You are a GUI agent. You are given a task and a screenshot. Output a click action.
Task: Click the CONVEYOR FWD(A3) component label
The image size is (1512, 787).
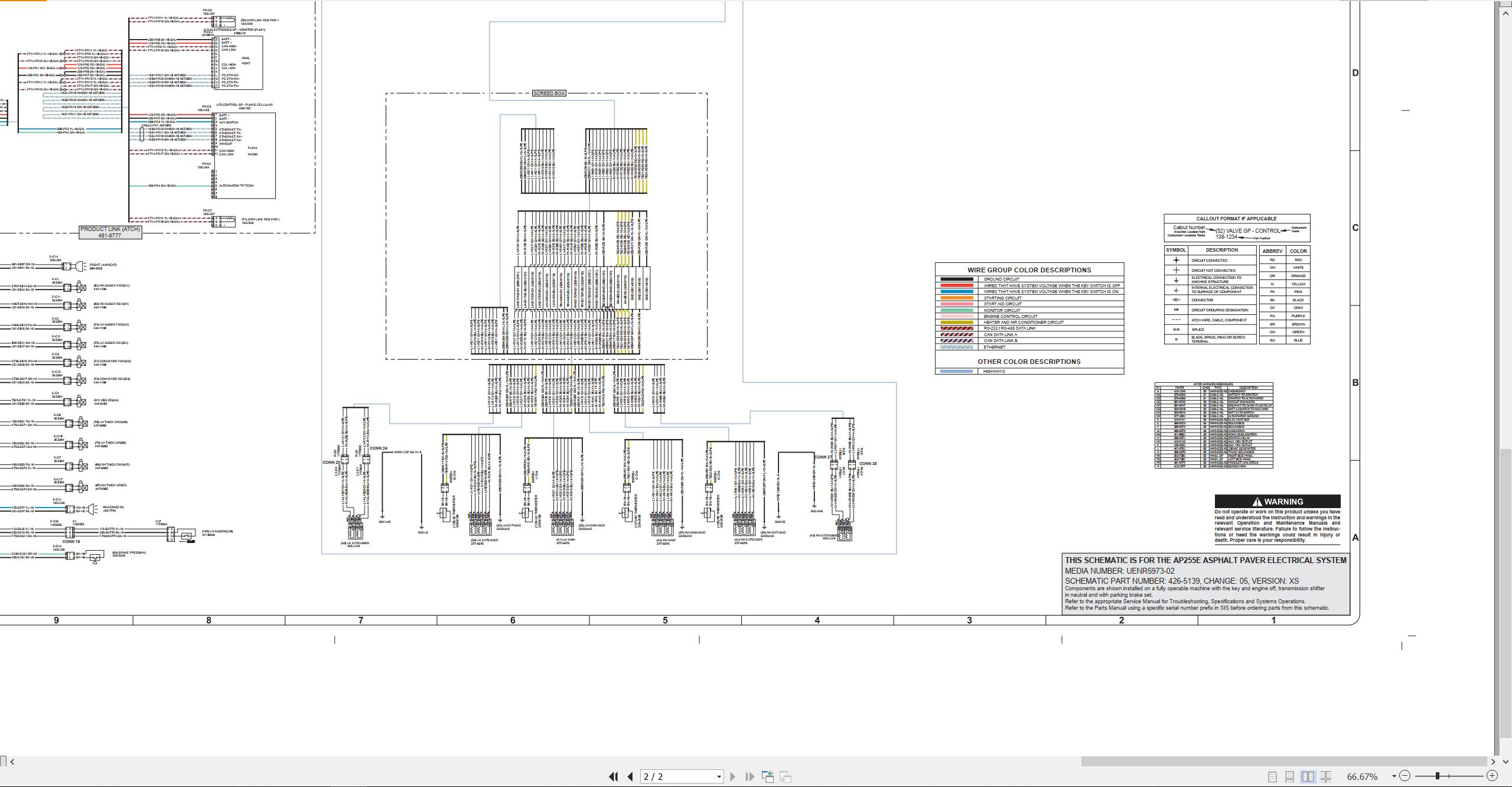point(112,361)
